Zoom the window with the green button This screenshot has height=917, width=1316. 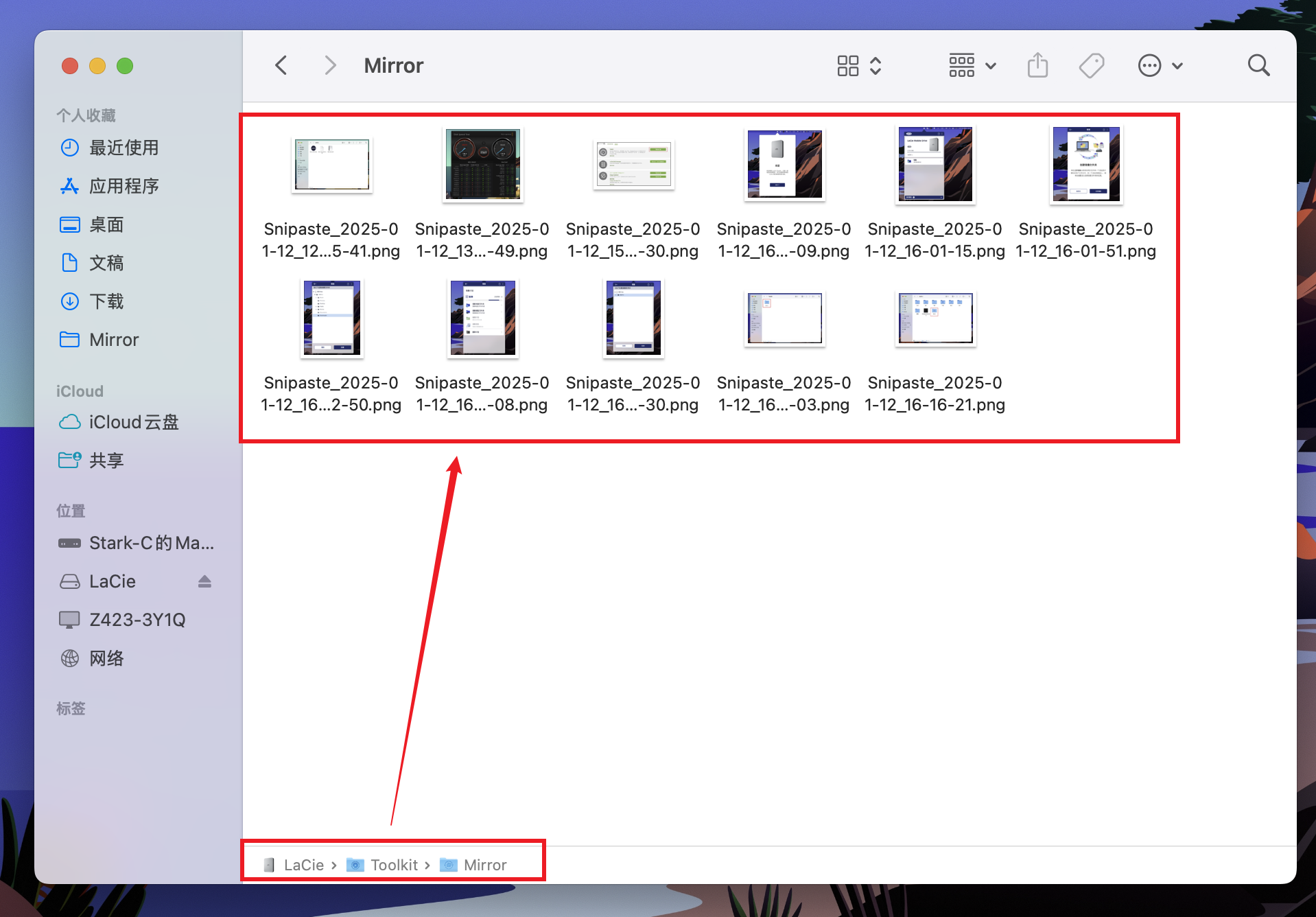pyautogui.click(x=125, y=66)
